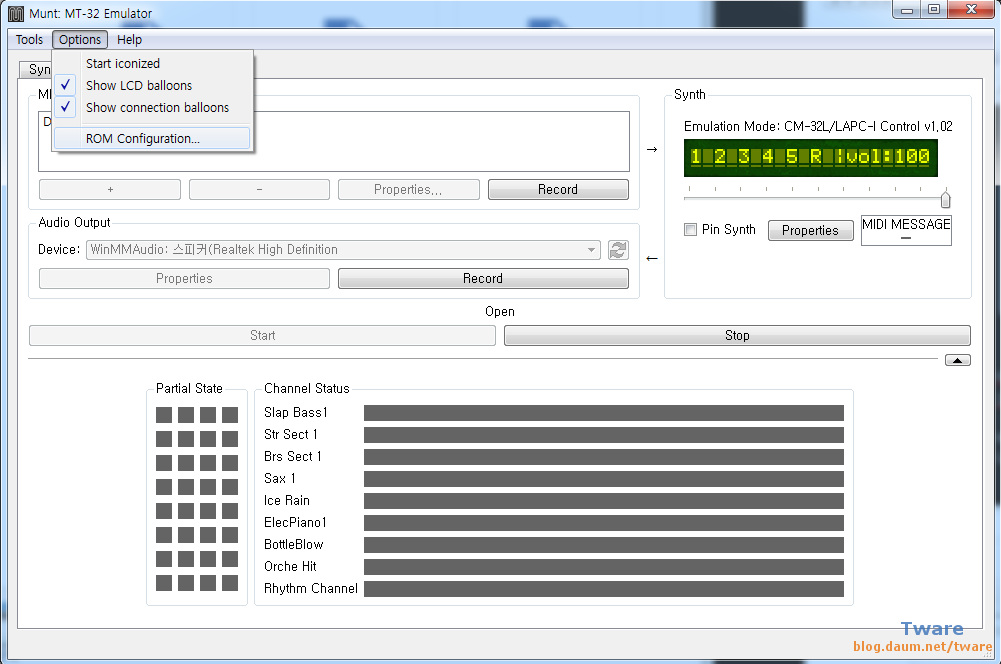This screenshot has width=1001, height=664.
Task: Click the Rhythm Channel label
Action: click(x=311, y=589)
